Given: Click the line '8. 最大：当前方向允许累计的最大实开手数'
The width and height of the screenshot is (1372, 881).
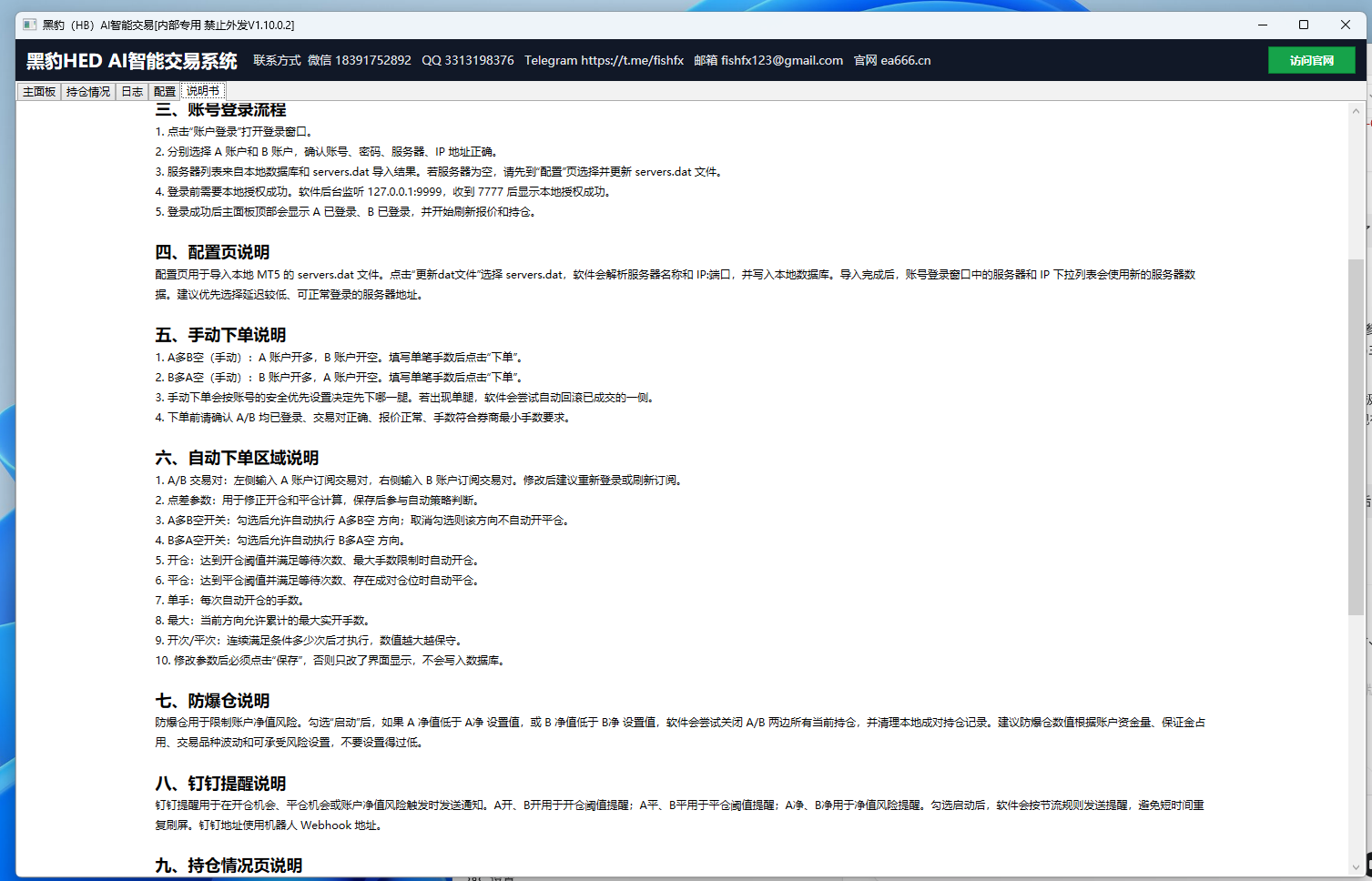Looking at the screenshot, I should click(x=262, y=621).
